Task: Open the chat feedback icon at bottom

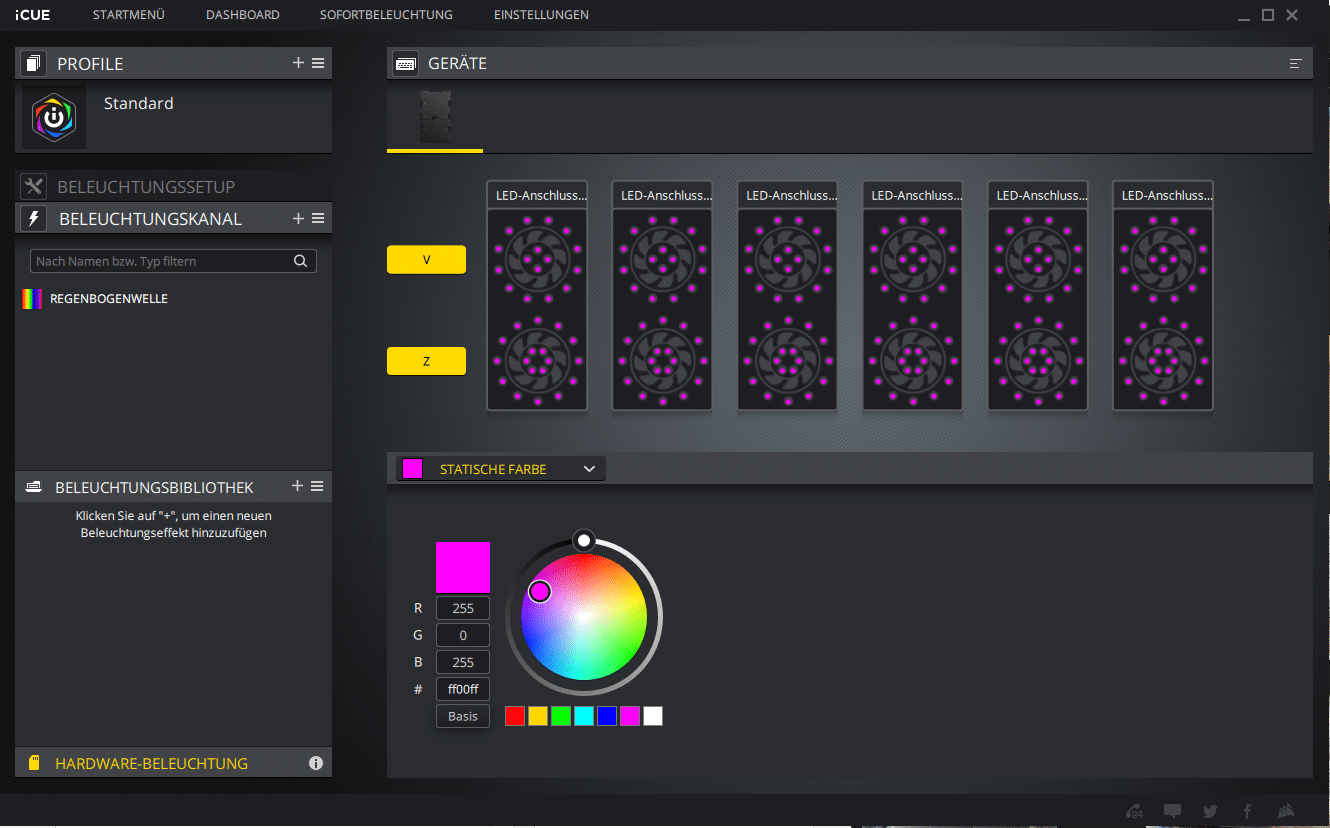Action: (x=1173, y=811)
